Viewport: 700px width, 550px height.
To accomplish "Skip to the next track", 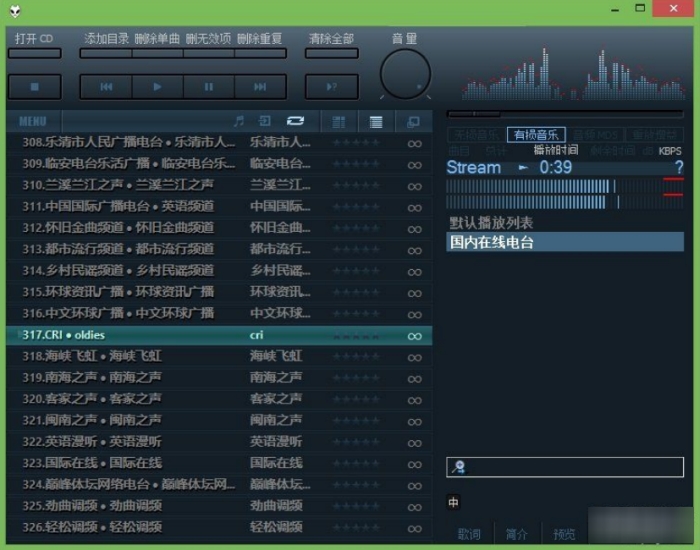I will pos(260,87).
